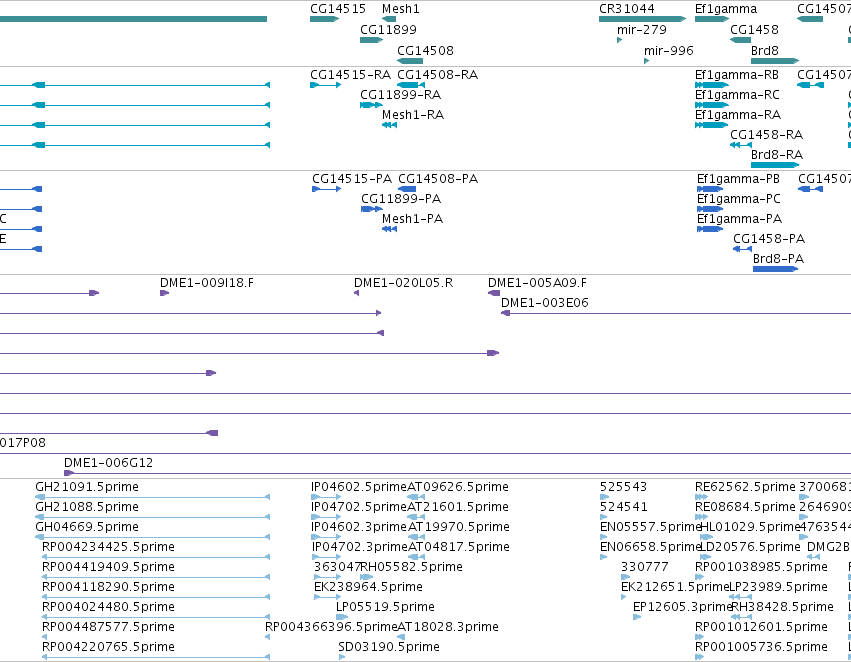Image resolution: width=851 pixels, height=662 pixels.
Task: Open the CG1458-RA transcript
Action: [766, 135]
